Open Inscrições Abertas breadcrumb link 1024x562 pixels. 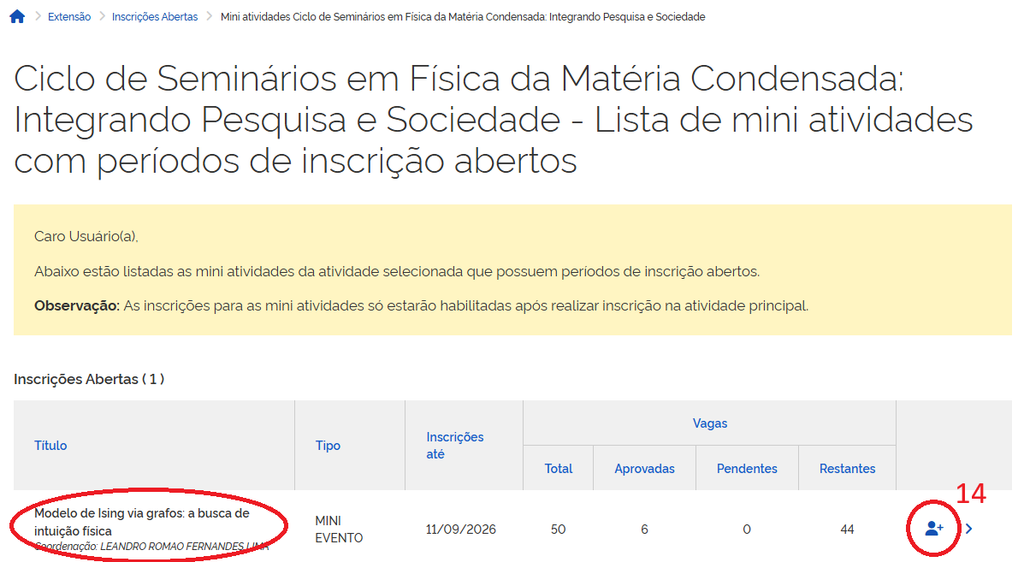[x=155, y=17]
